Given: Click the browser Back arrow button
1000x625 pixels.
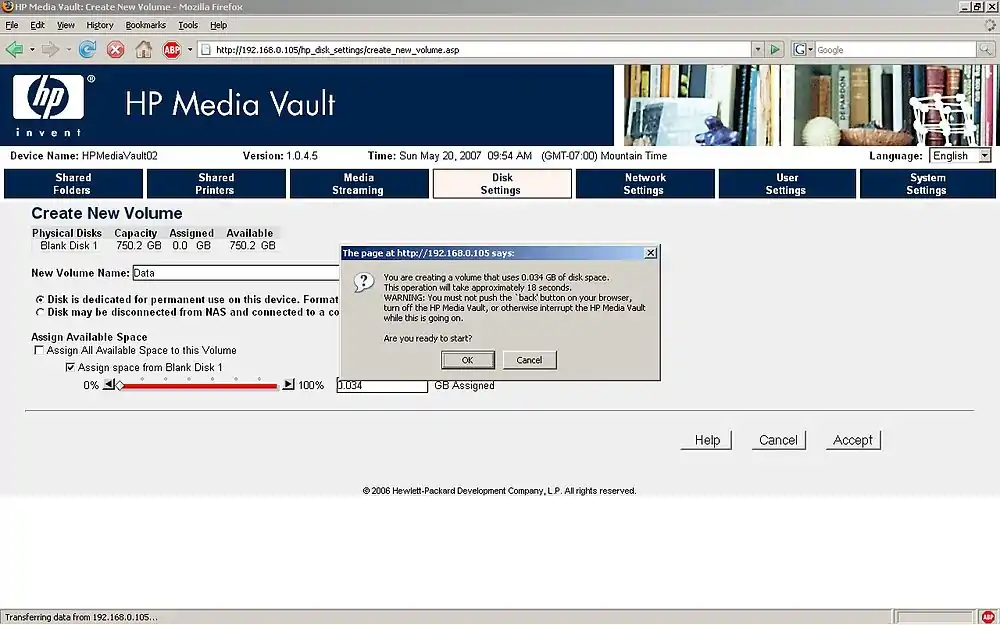Looking at the screenshot, I should 14,49.
